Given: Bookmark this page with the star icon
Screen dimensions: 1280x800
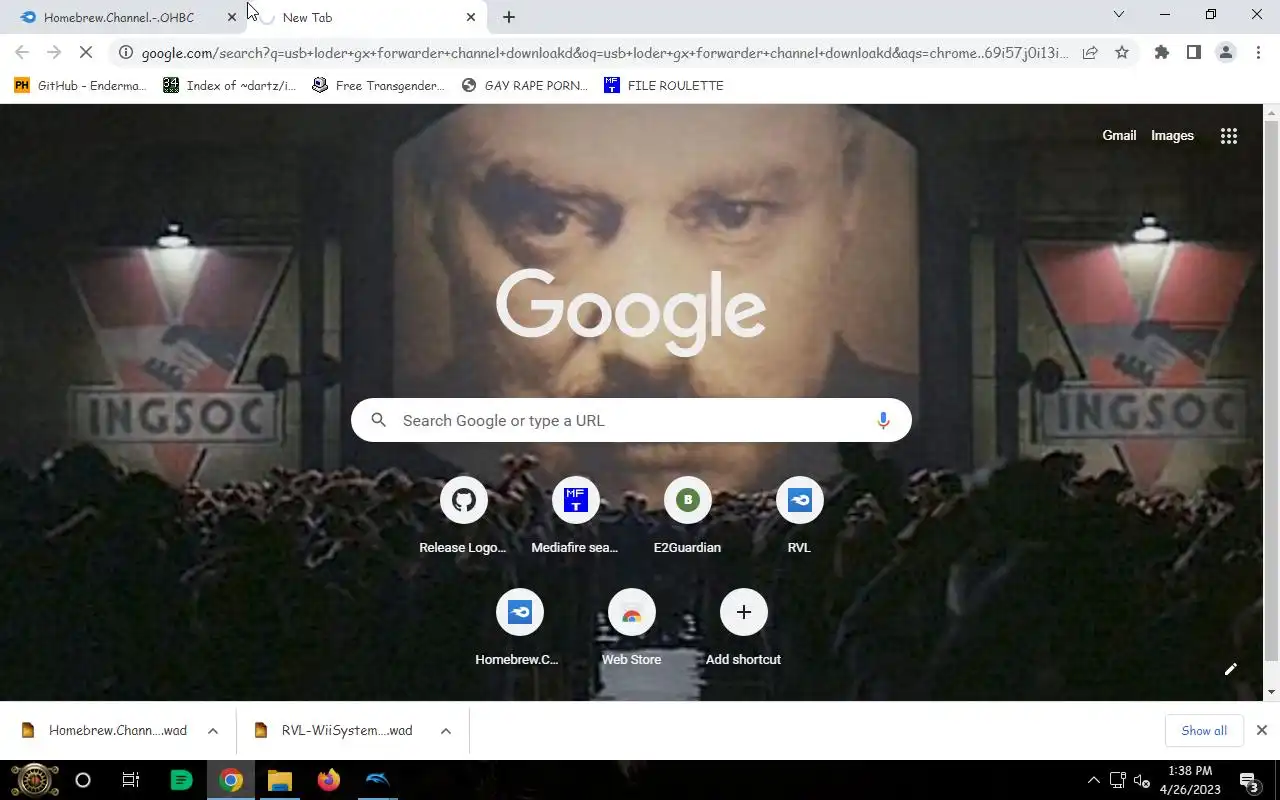Looking at the screenshot, I should pyautogui.click(x=1122, y=52).
